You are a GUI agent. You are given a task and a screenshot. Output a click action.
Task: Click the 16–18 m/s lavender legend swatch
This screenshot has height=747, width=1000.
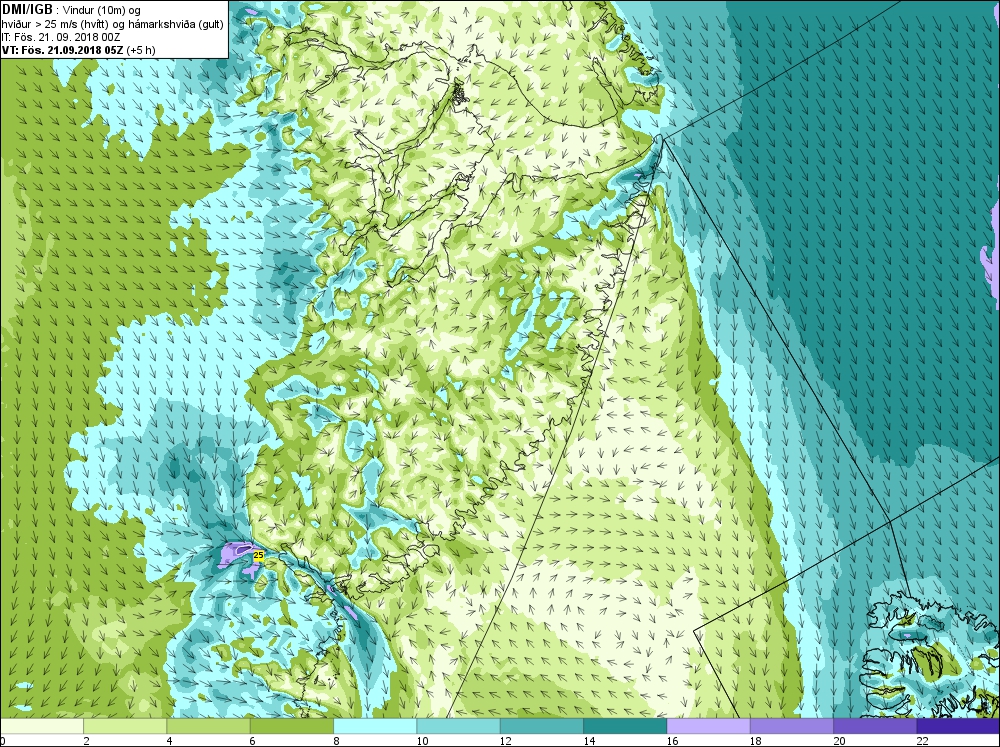[708, 726]
